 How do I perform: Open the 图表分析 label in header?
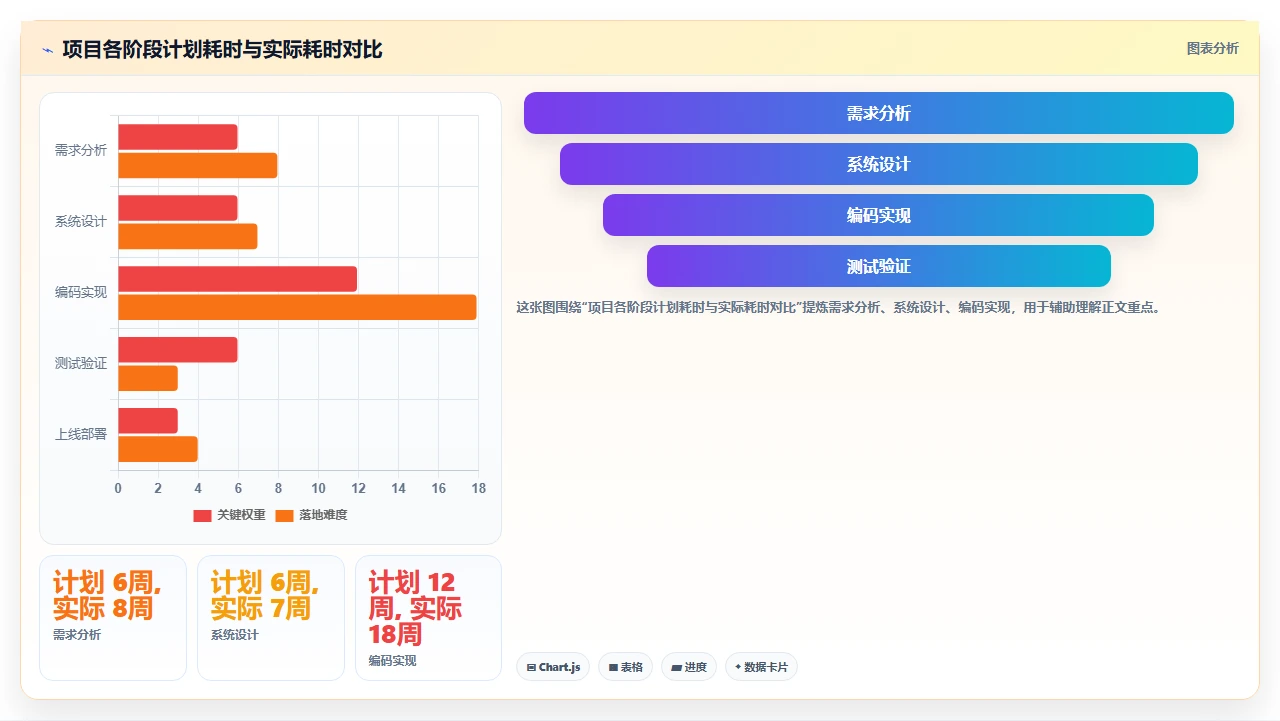tap(1212, 48)
